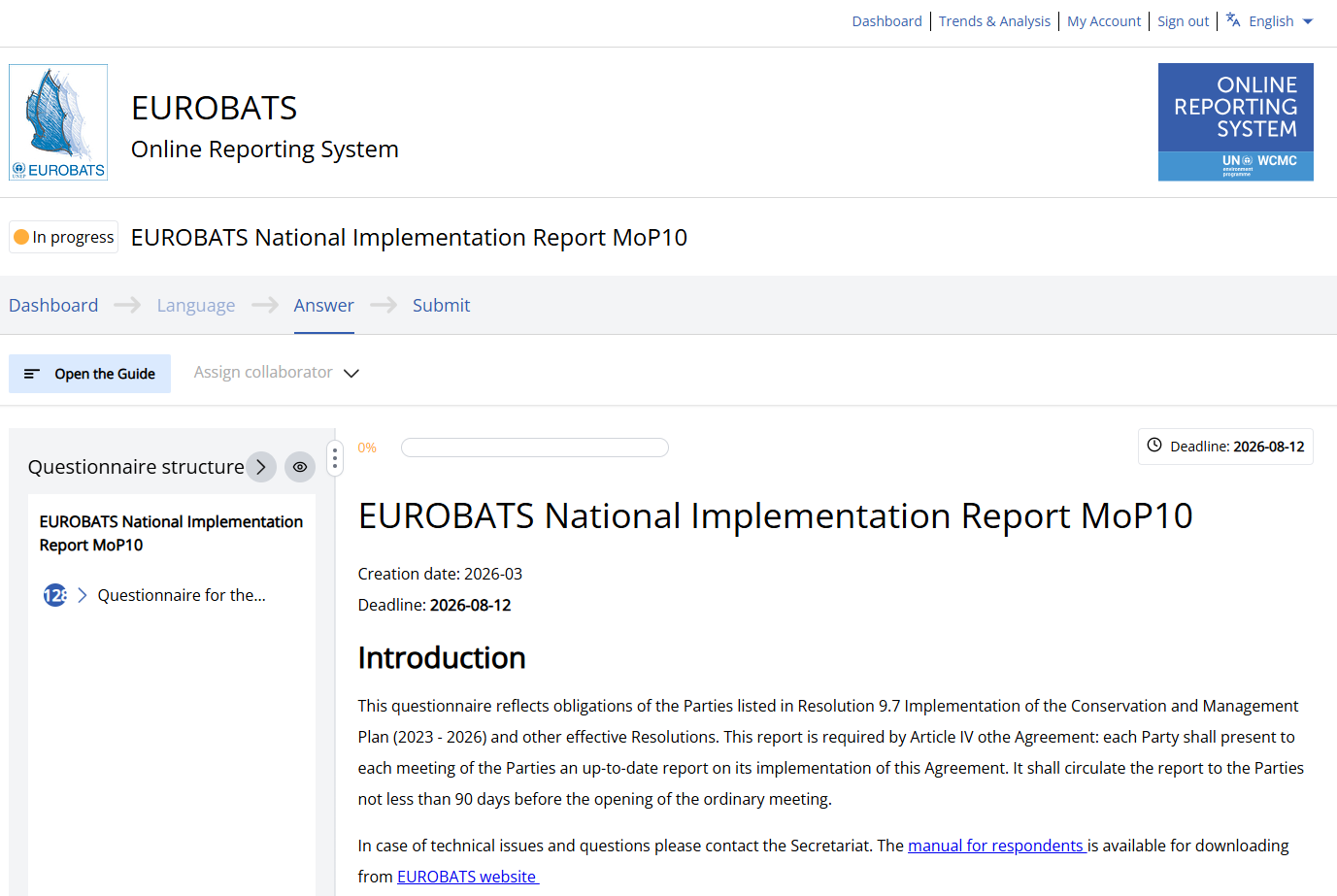Click the 128 question count badge
Image resolution: width=1337 pixels, height=896 pixels.
tap(55, 595)
